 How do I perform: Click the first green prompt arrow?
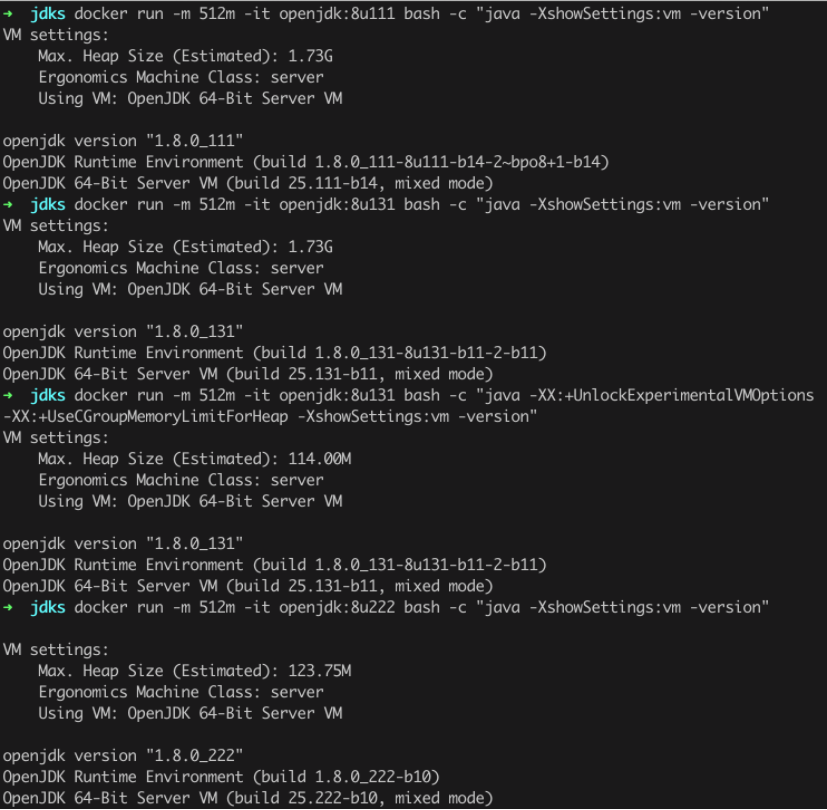pyautogui.click(x=8, y=14)
